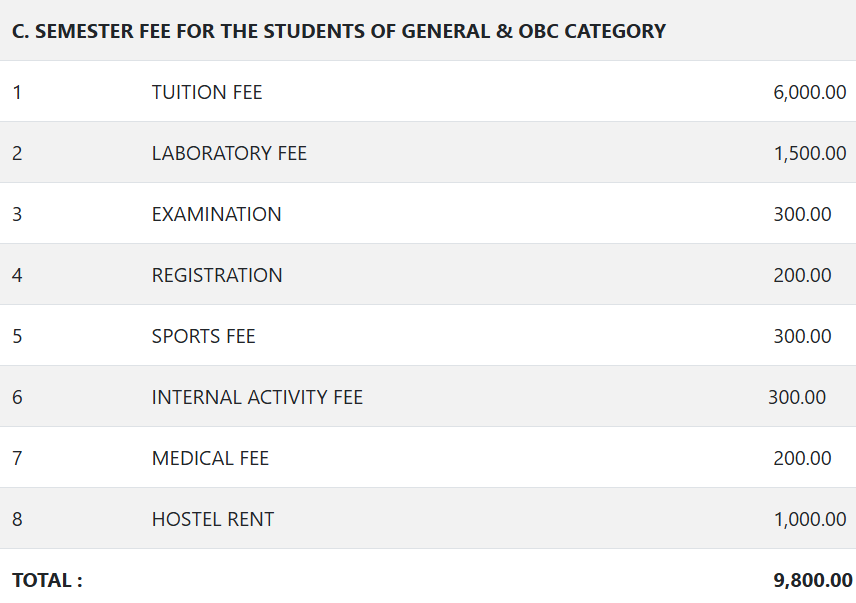Click the REGISTRATION row label
The width and height of the screenshot is (856, 603).
tap(217, 275)
